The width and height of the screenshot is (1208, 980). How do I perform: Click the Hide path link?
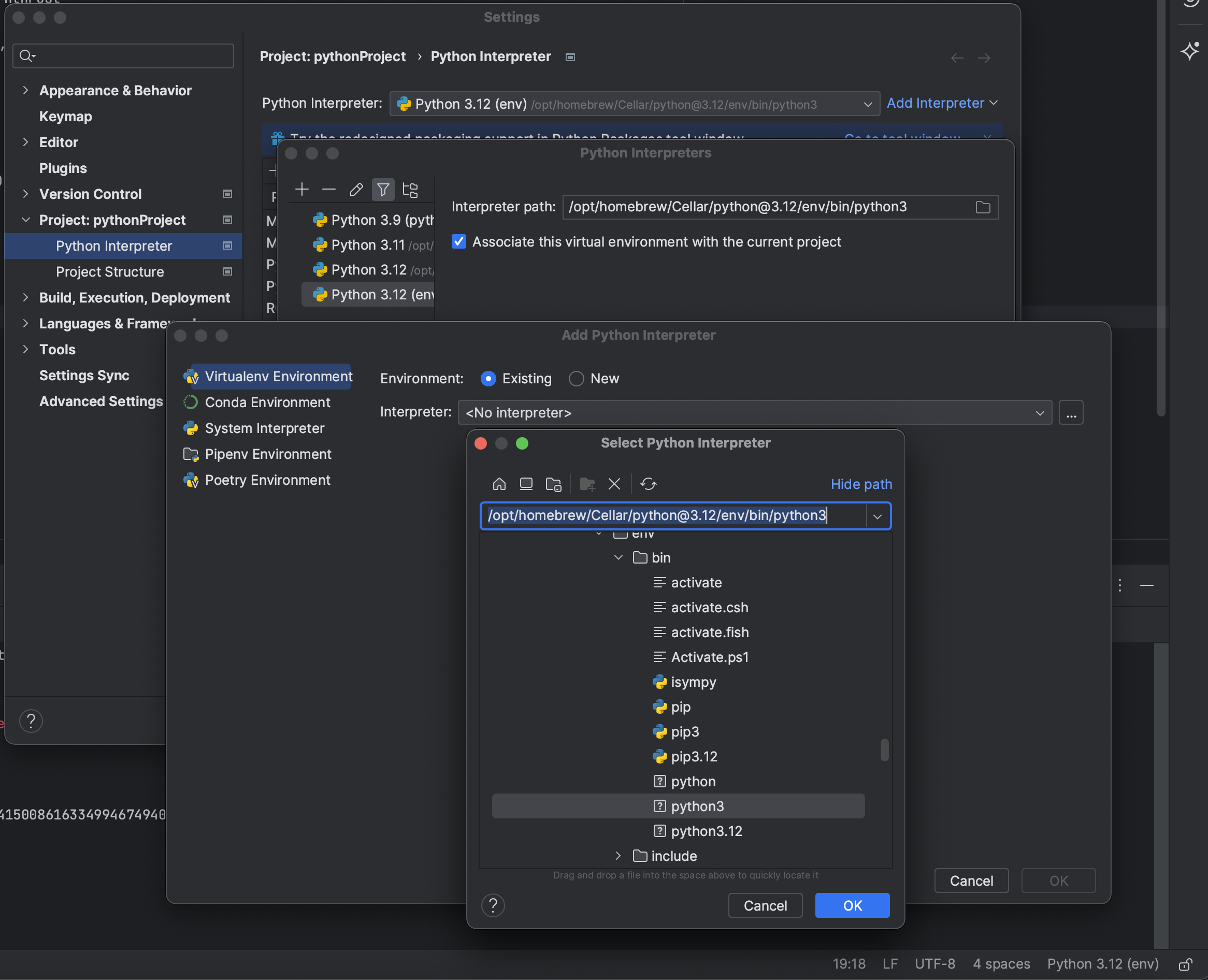point(861,484)
